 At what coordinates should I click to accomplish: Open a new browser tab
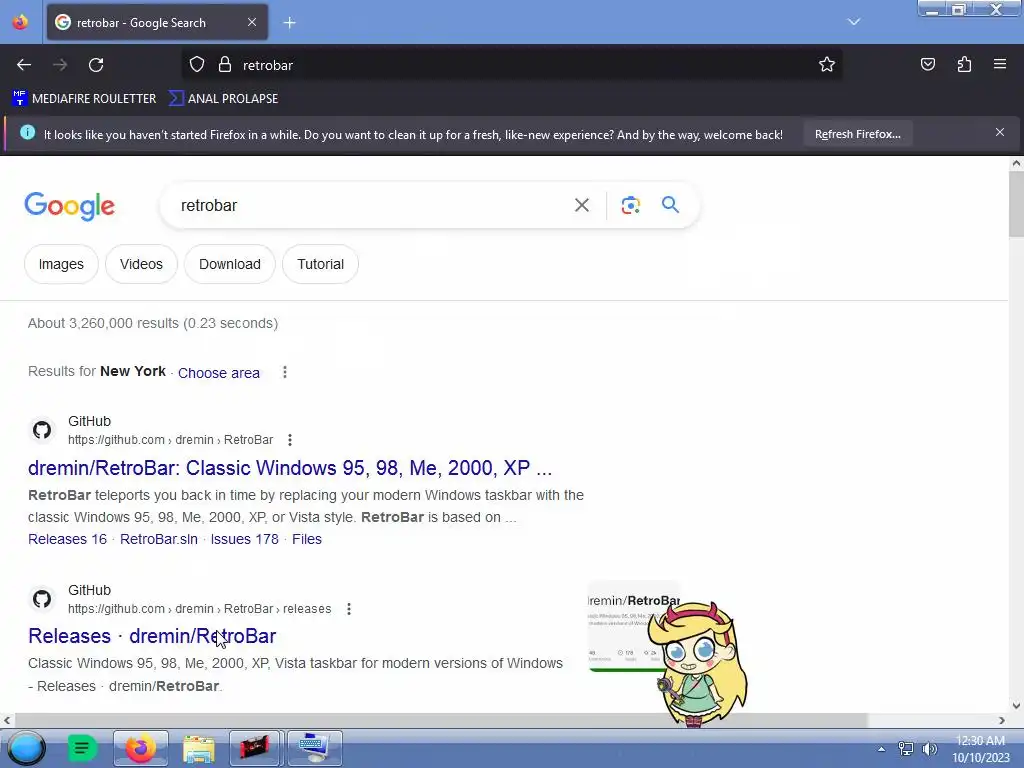(289, 23)
